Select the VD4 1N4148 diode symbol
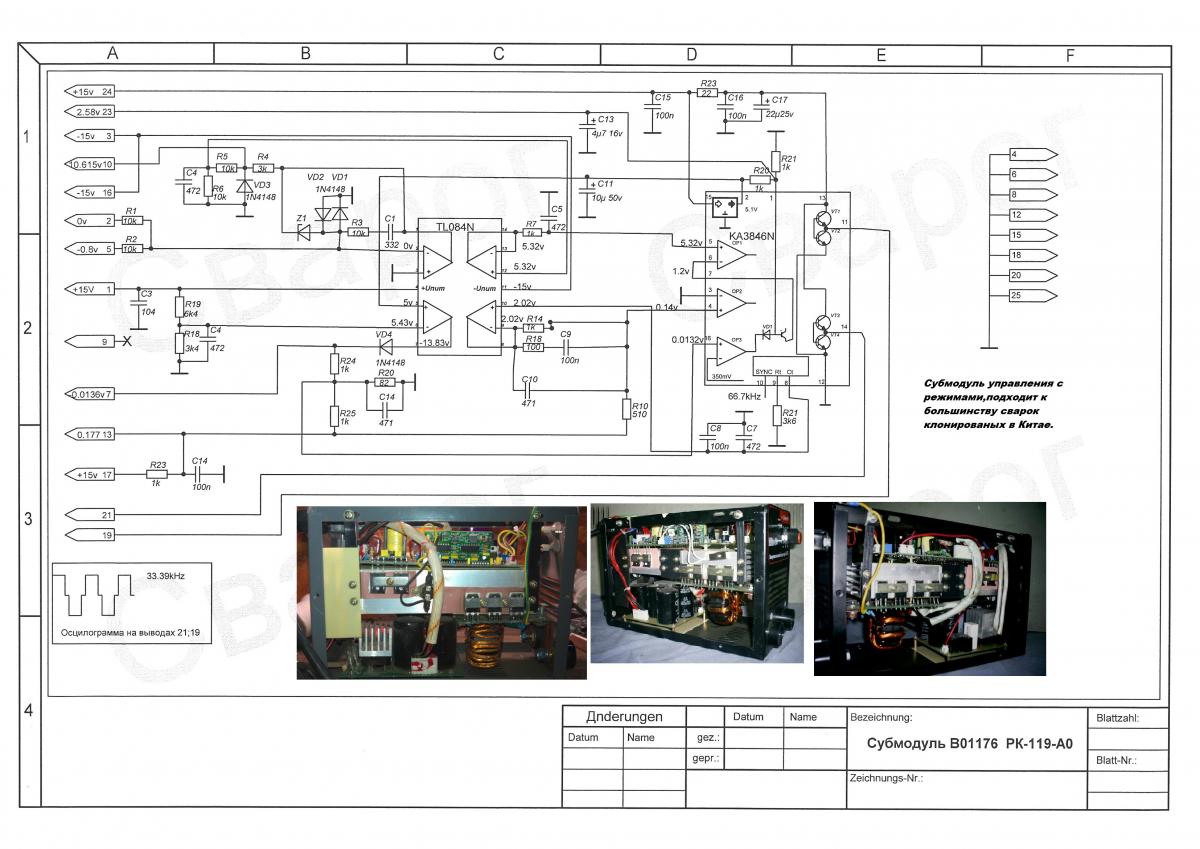The height and width of the screenshot is (849, 1200). (x=383, y=347)
